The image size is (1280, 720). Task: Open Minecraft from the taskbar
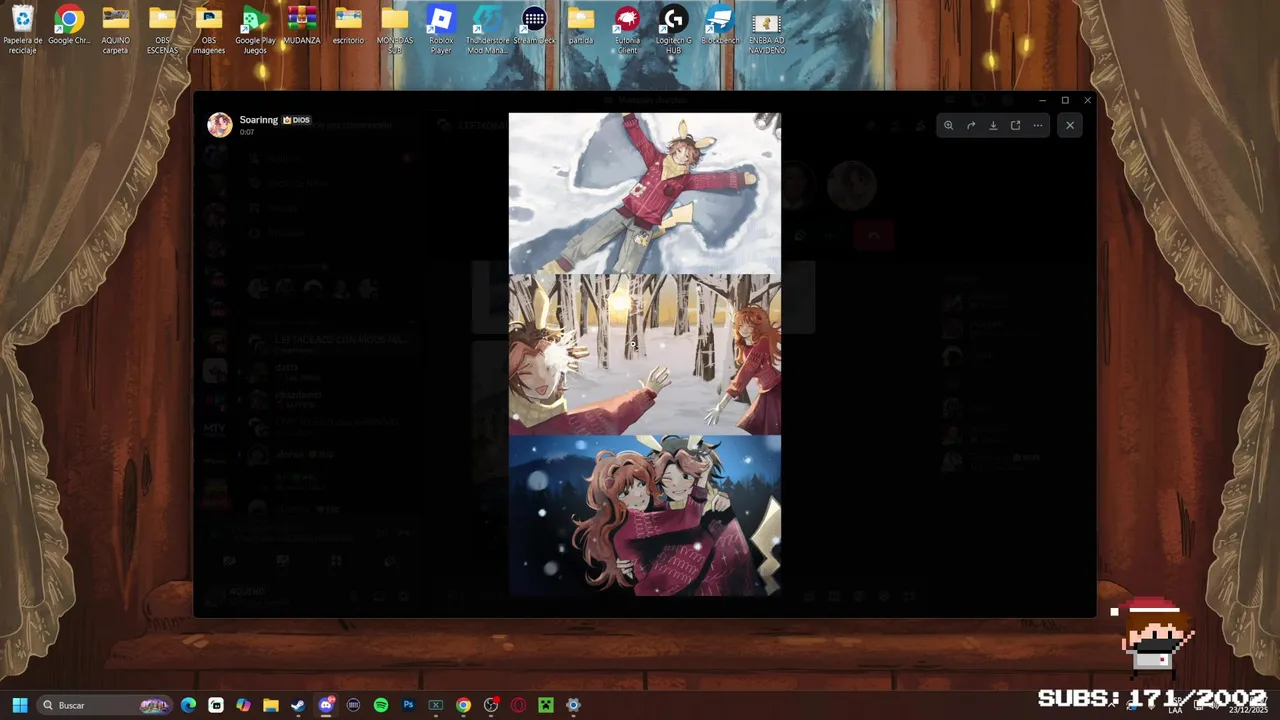tap(546, 705)
